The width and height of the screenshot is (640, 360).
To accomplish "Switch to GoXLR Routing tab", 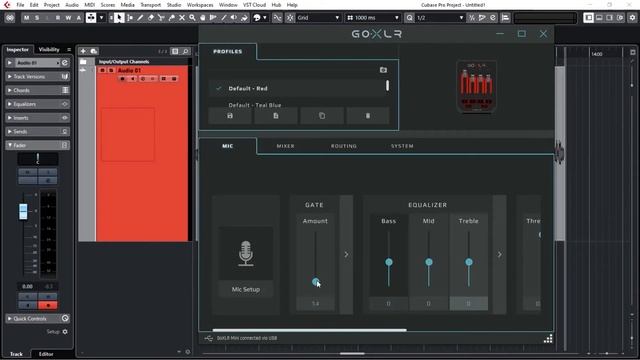I will point(344,146).
